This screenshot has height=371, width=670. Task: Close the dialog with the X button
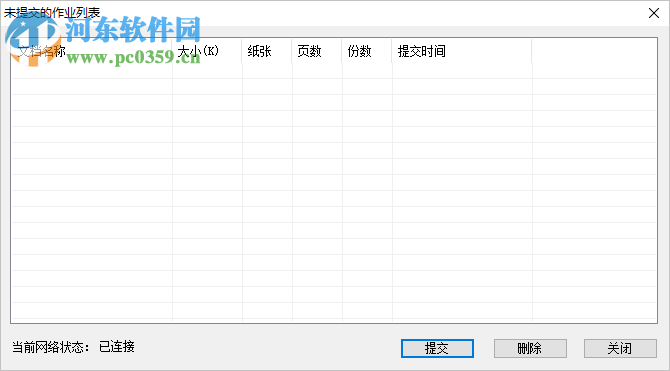tap(654, 13)
